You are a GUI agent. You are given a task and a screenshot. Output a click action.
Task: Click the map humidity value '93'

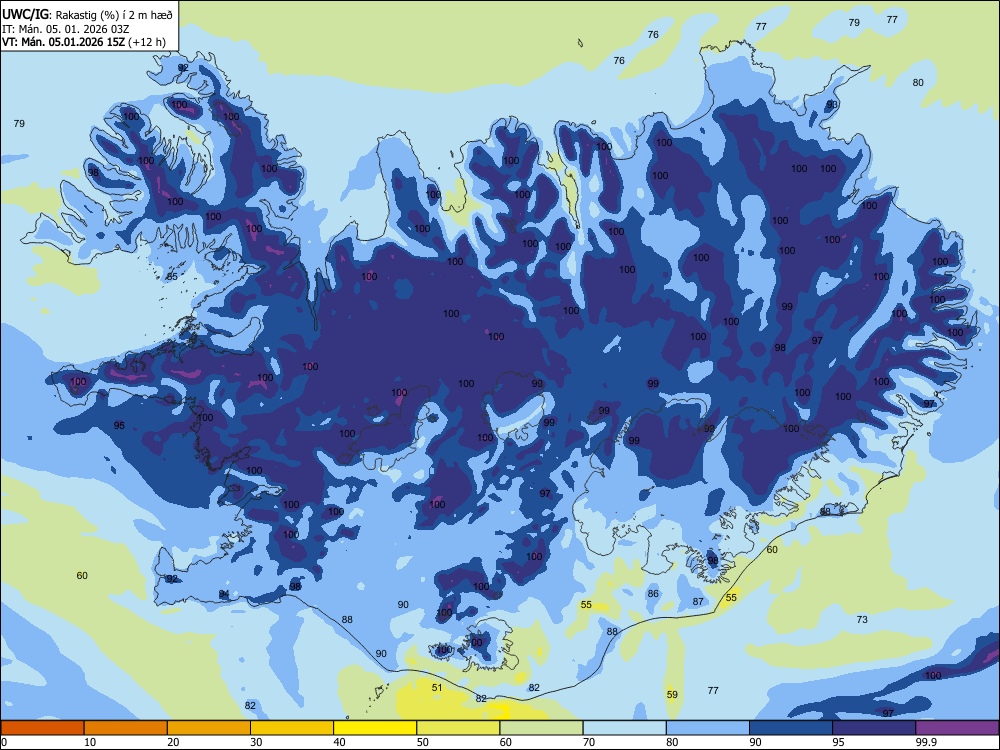832,105
